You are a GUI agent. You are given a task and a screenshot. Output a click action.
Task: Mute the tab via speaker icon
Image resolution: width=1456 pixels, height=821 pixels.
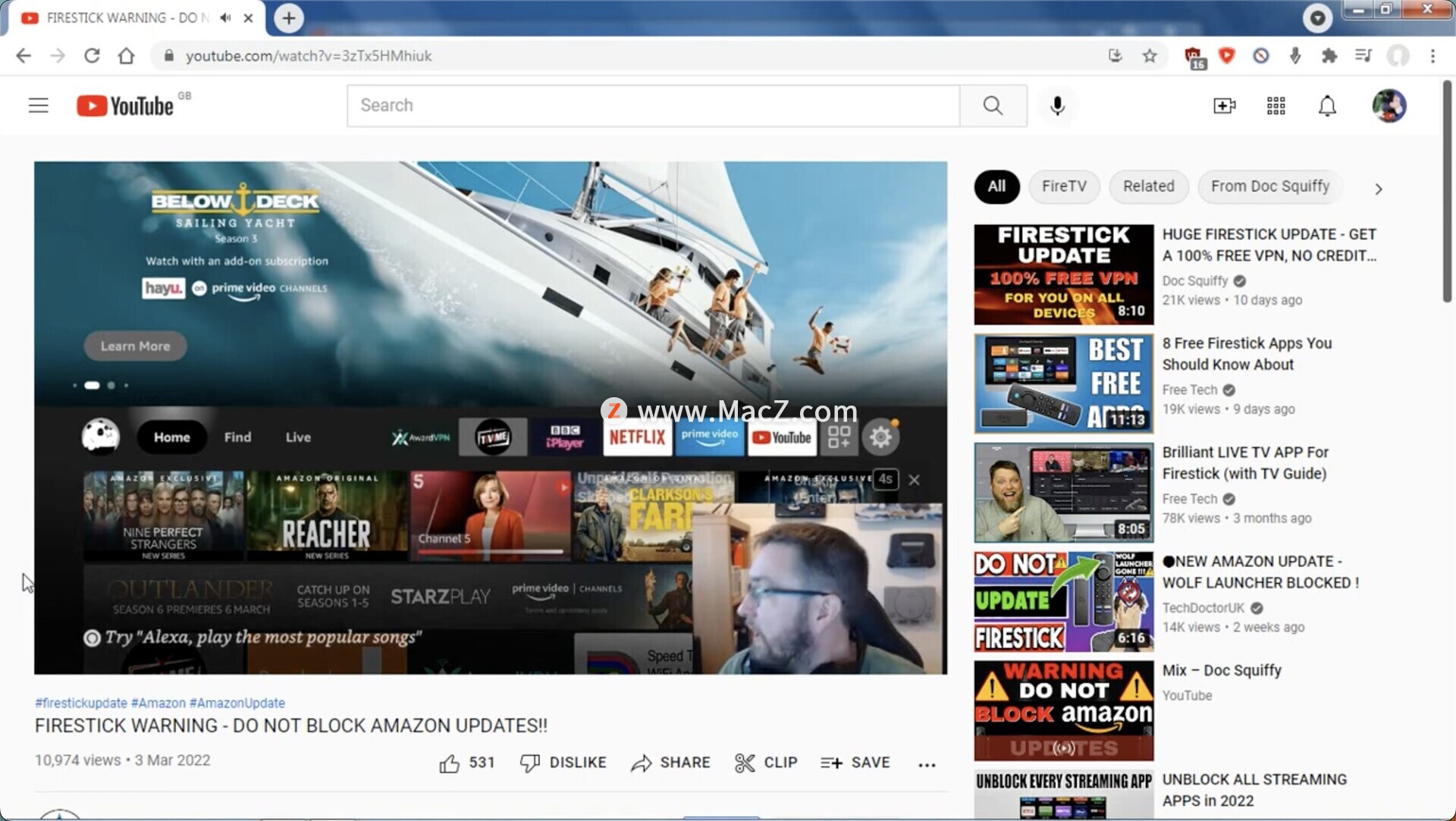[x=225, y=17]
